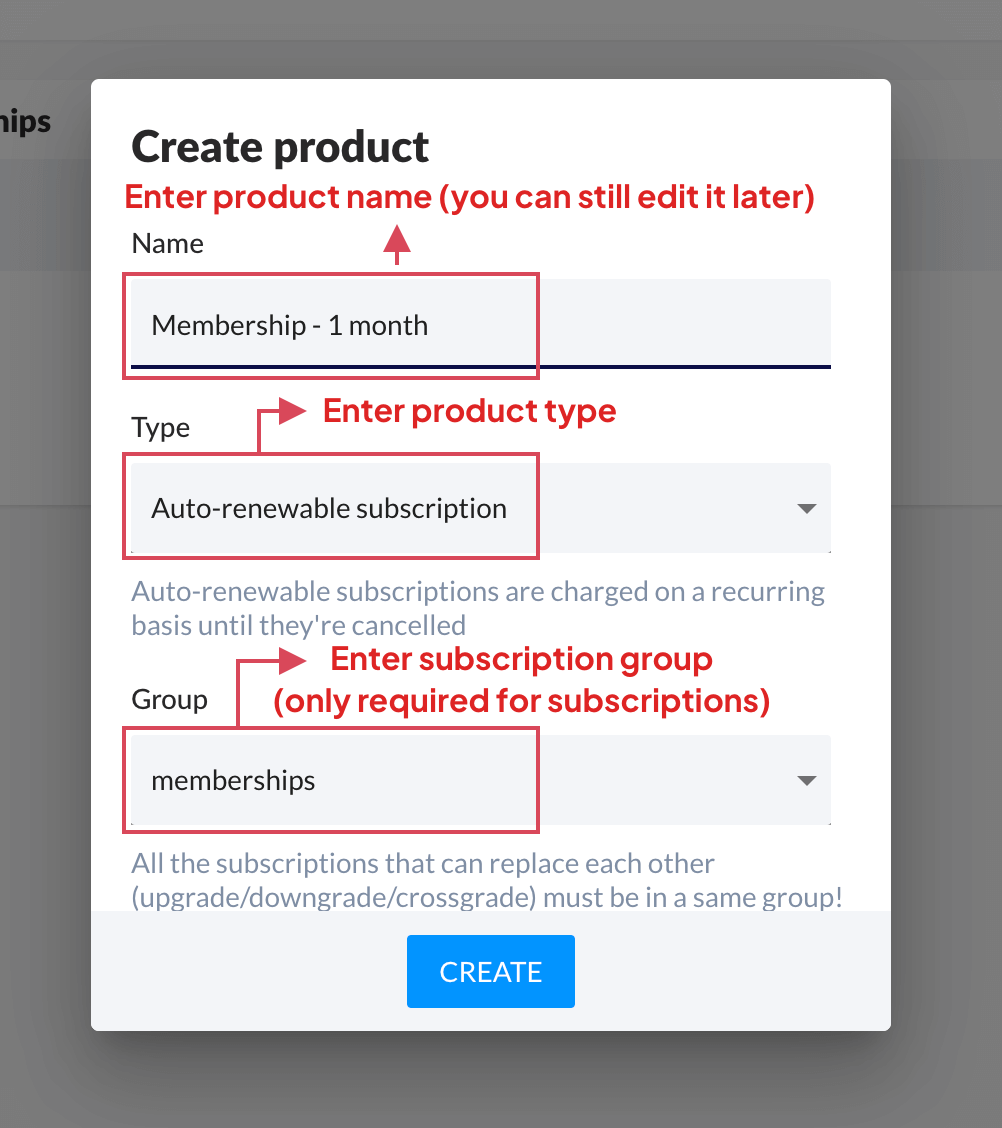Click the red arrow pointing to 'Enter product type'
This screenshot has width=1002, height=1128.
pos(290,411)
